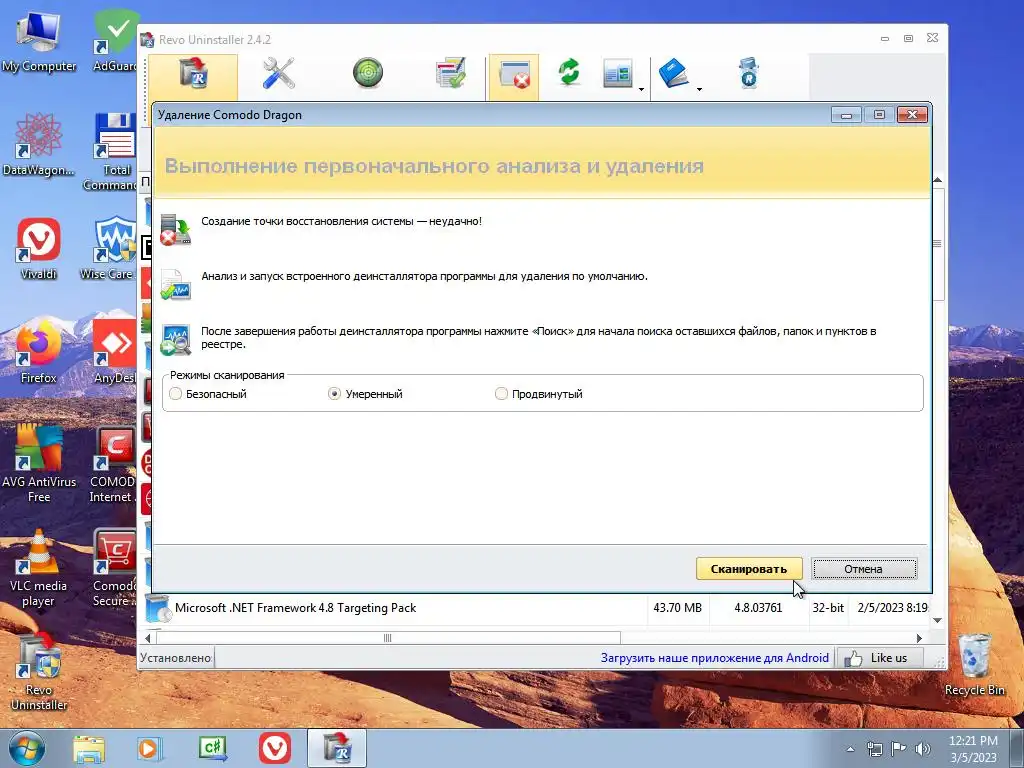
Task: Click the 4.8.03761 version cell
Action: coord(758,608)
